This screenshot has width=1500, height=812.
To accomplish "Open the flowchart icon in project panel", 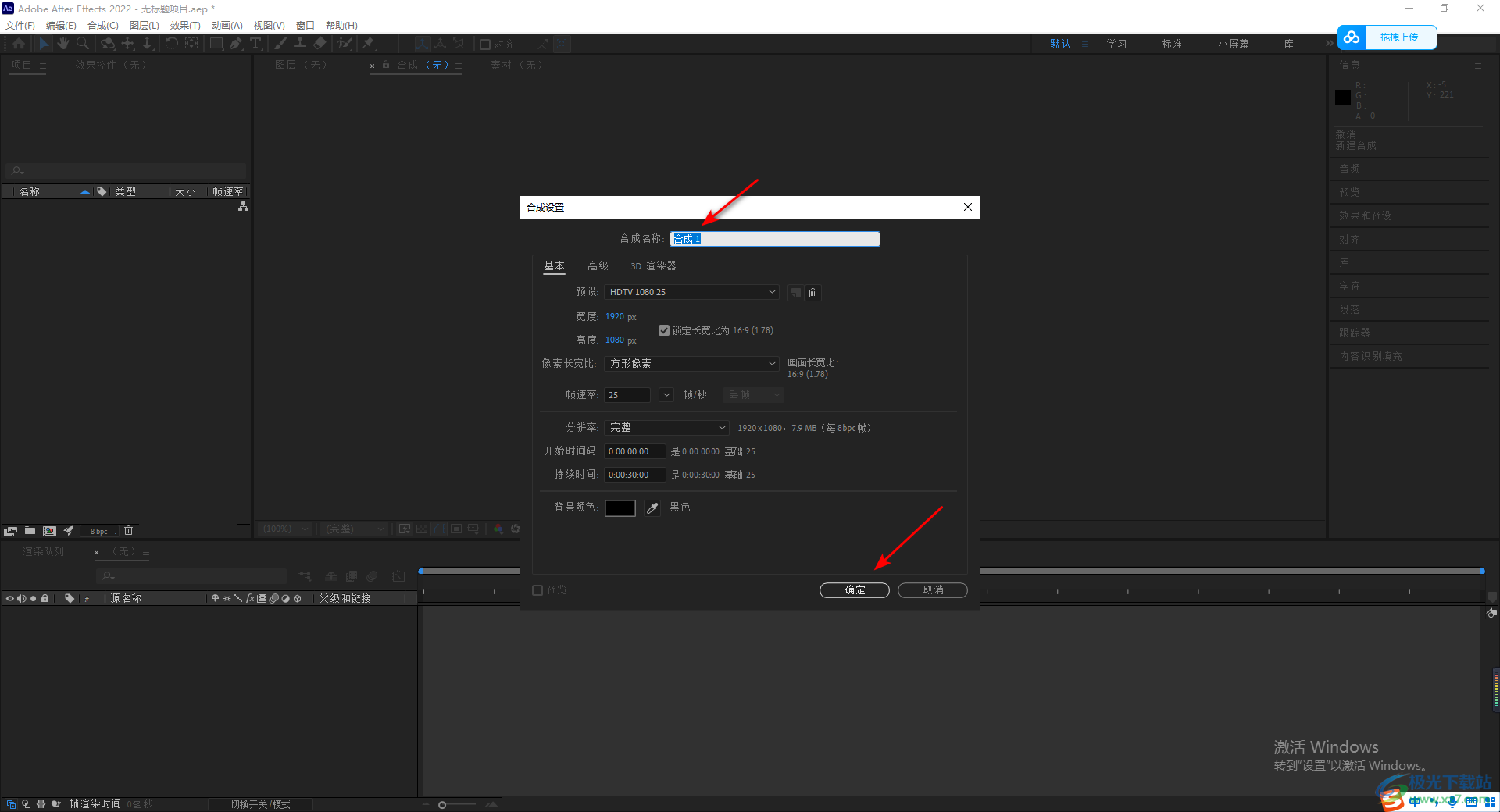I will (x=243, y=206).
